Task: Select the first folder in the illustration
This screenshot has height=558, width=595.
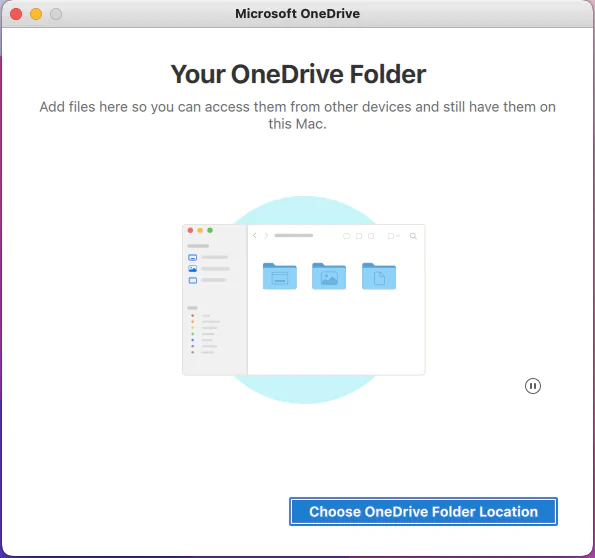Action: coord(280,276)
